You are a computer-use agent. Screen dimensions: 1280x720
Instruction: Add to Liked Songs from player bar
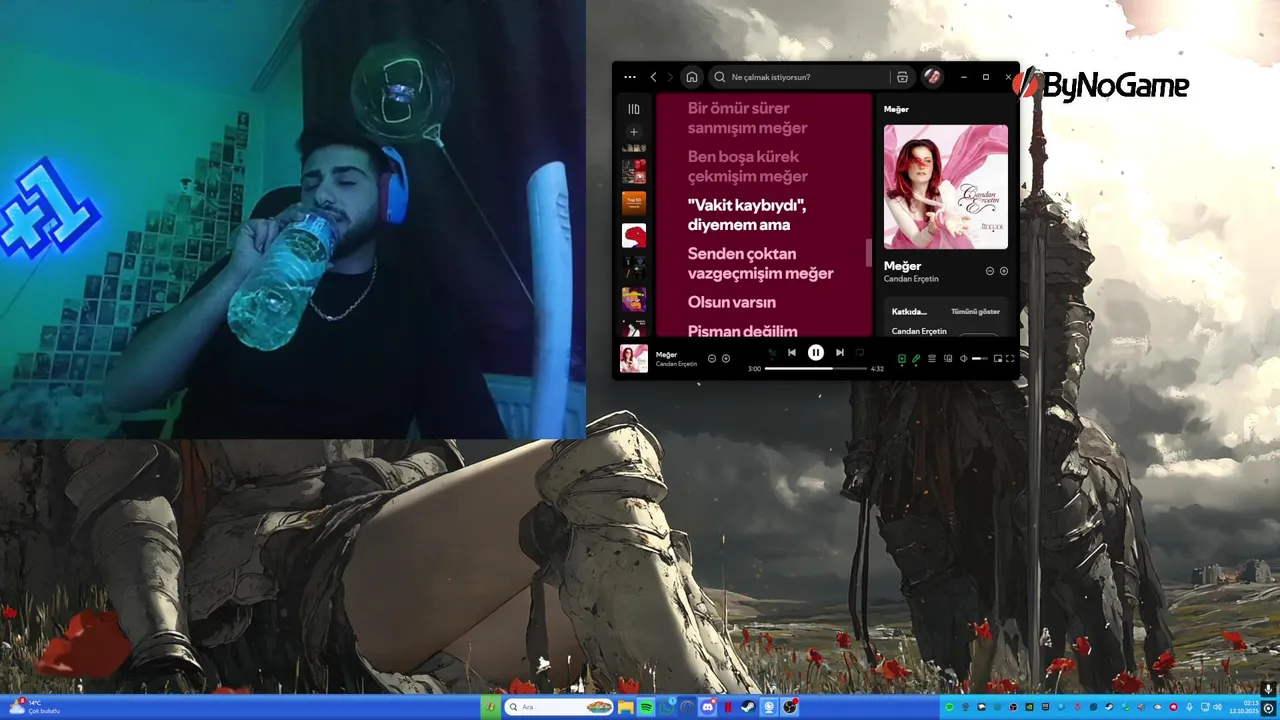[x=726, y=358]
